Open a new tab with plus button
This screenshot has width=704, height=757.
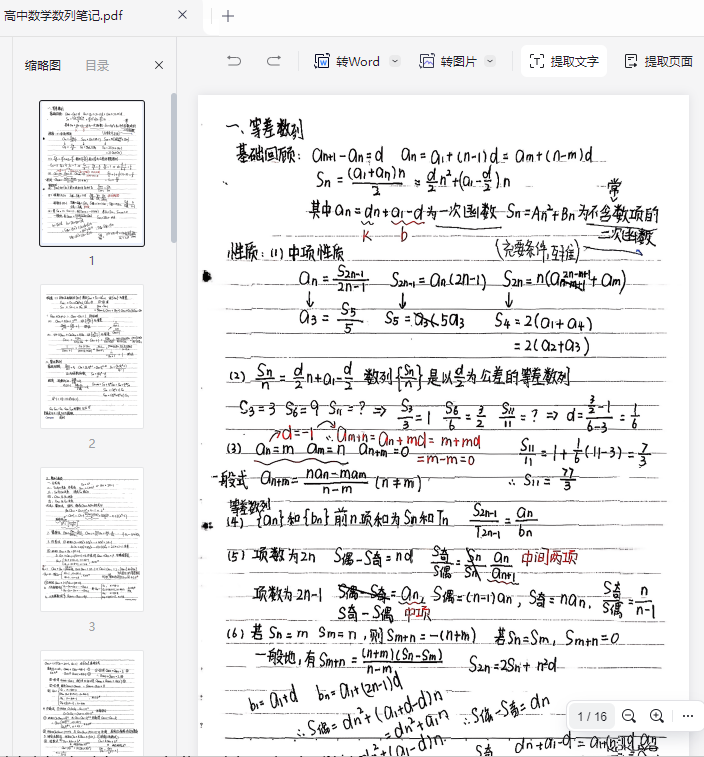[x=228, y=16]
